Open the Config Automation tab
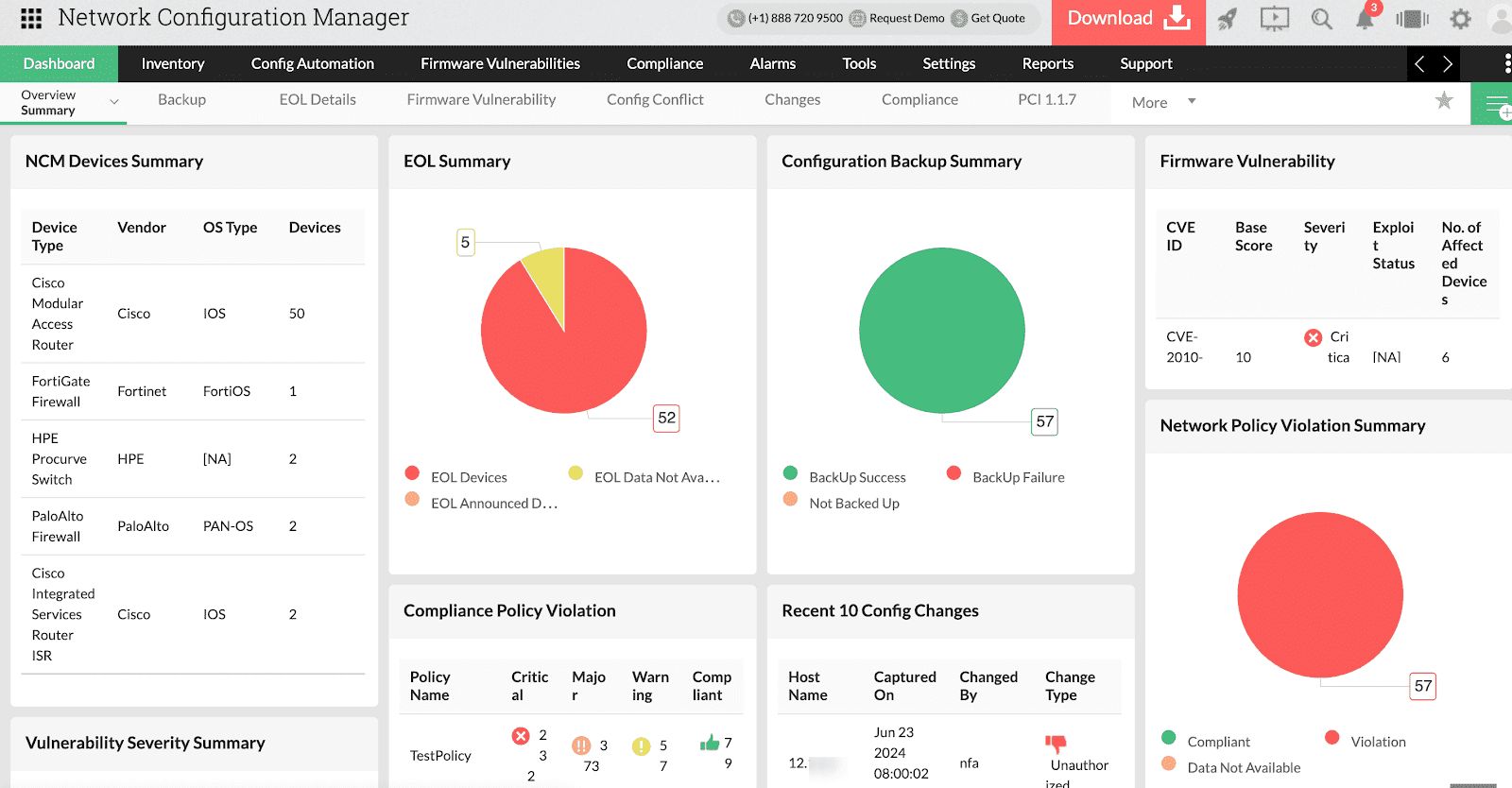This screenshot has height=788, width=1512. point(313,63)
